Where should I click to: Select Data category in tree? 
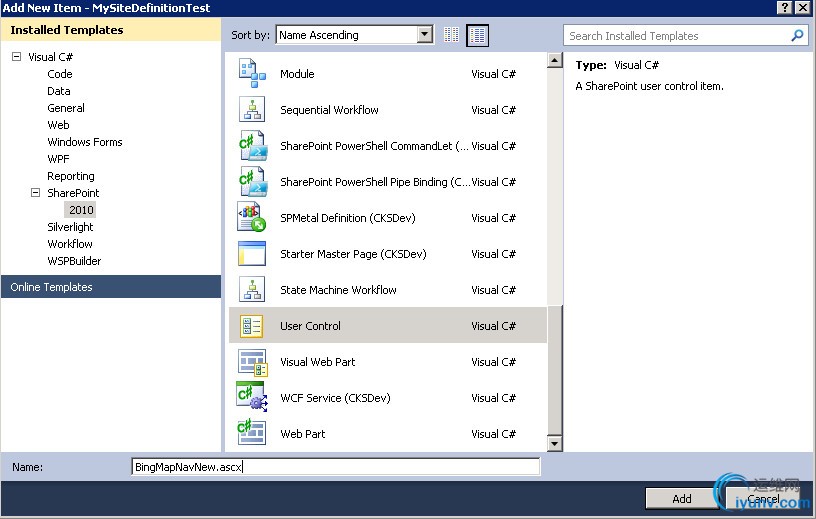59,91
